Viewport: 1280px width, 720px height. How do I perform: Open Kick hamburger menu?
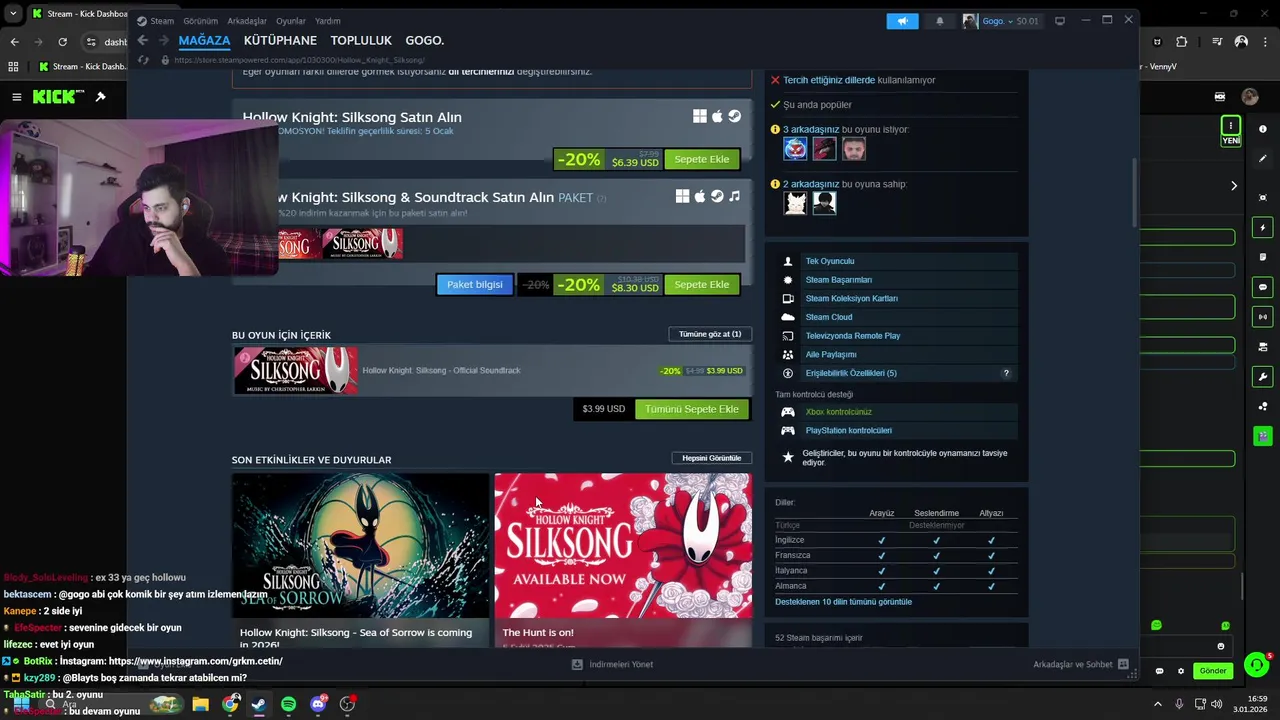click(17, 97)
